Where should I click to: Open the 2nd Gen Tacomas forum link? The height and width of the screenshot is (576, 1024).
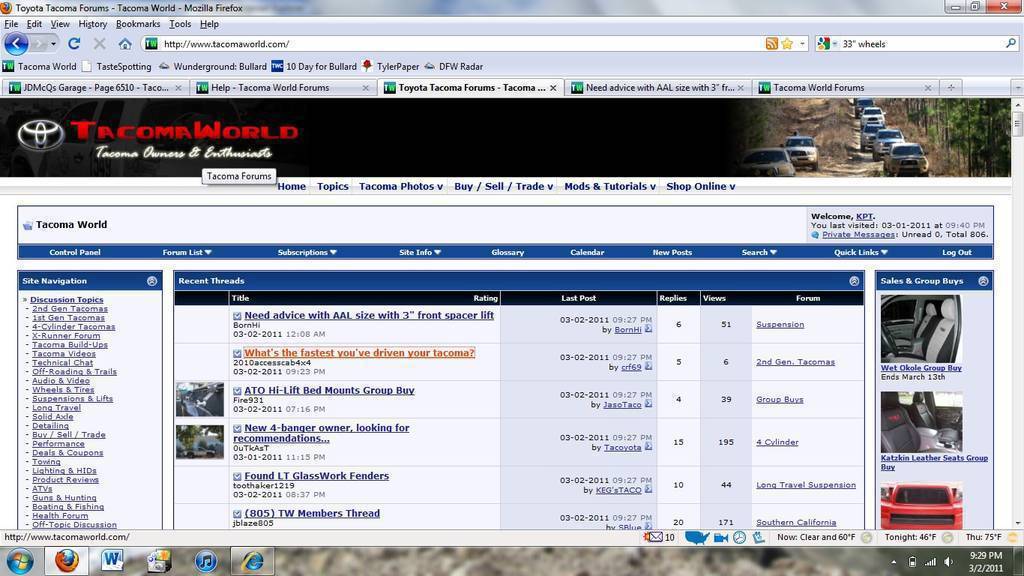click(x=70, y=309)
